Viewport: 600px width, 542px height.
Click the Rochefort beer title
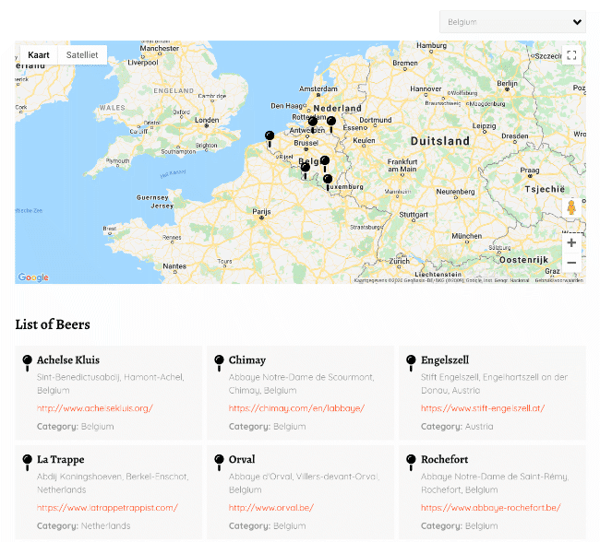pos(444,459)
